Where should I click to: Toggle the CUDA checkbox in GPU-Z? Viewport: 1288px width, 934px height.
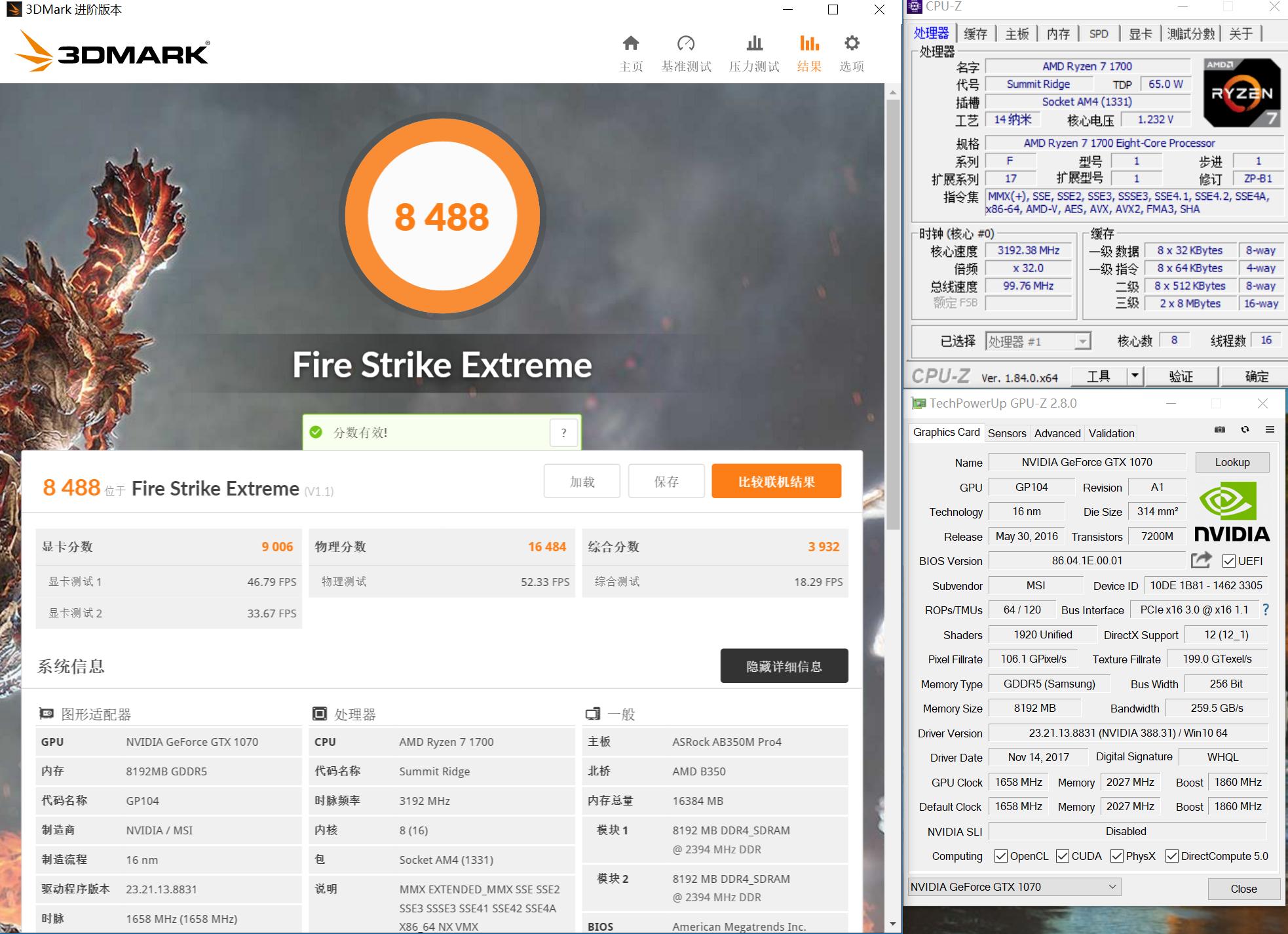pos(1063,856)
